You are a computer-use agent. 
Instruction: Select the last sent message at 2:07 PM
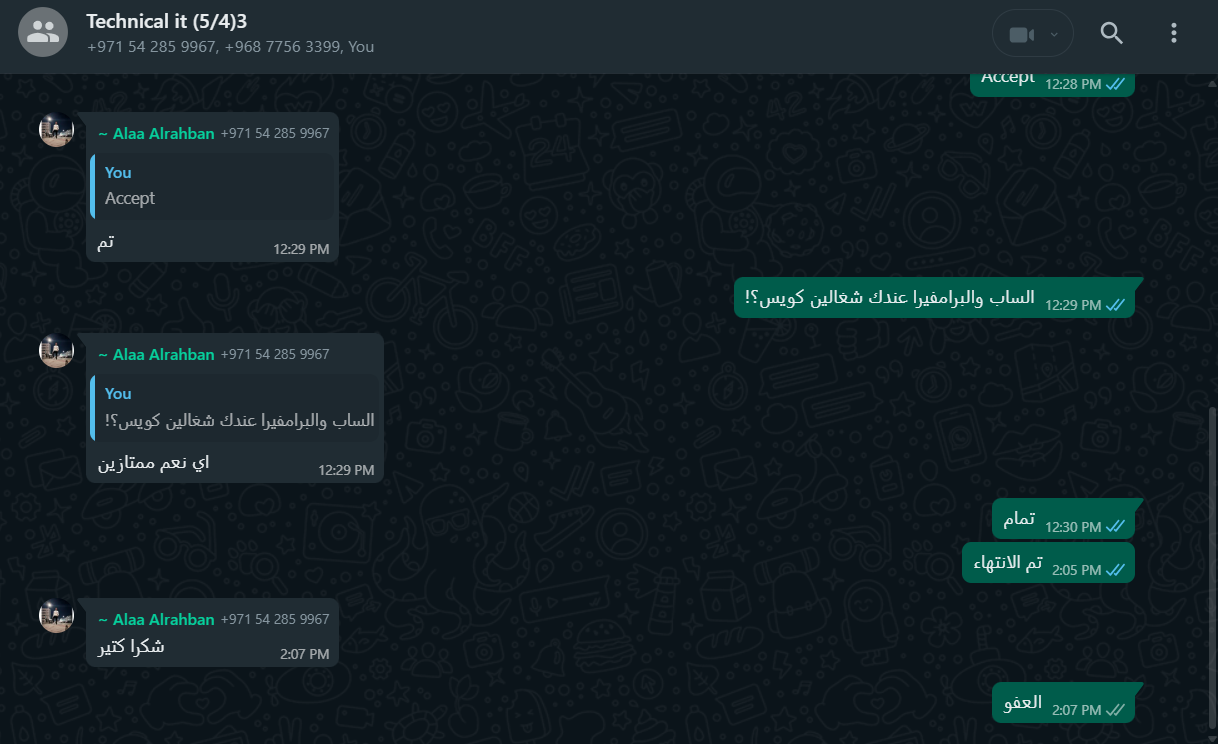click(x=1063, y=703)
